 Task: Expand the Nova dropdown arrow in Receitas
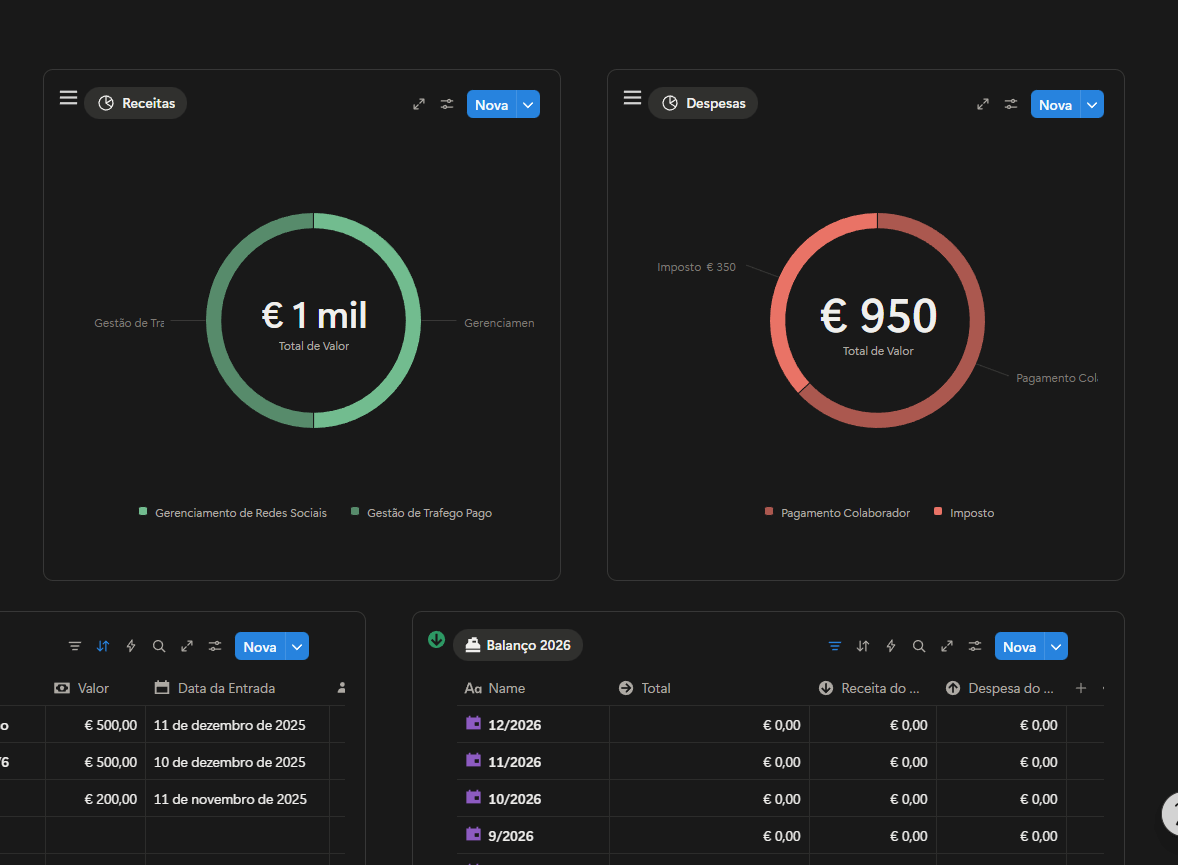coord(529,105)
